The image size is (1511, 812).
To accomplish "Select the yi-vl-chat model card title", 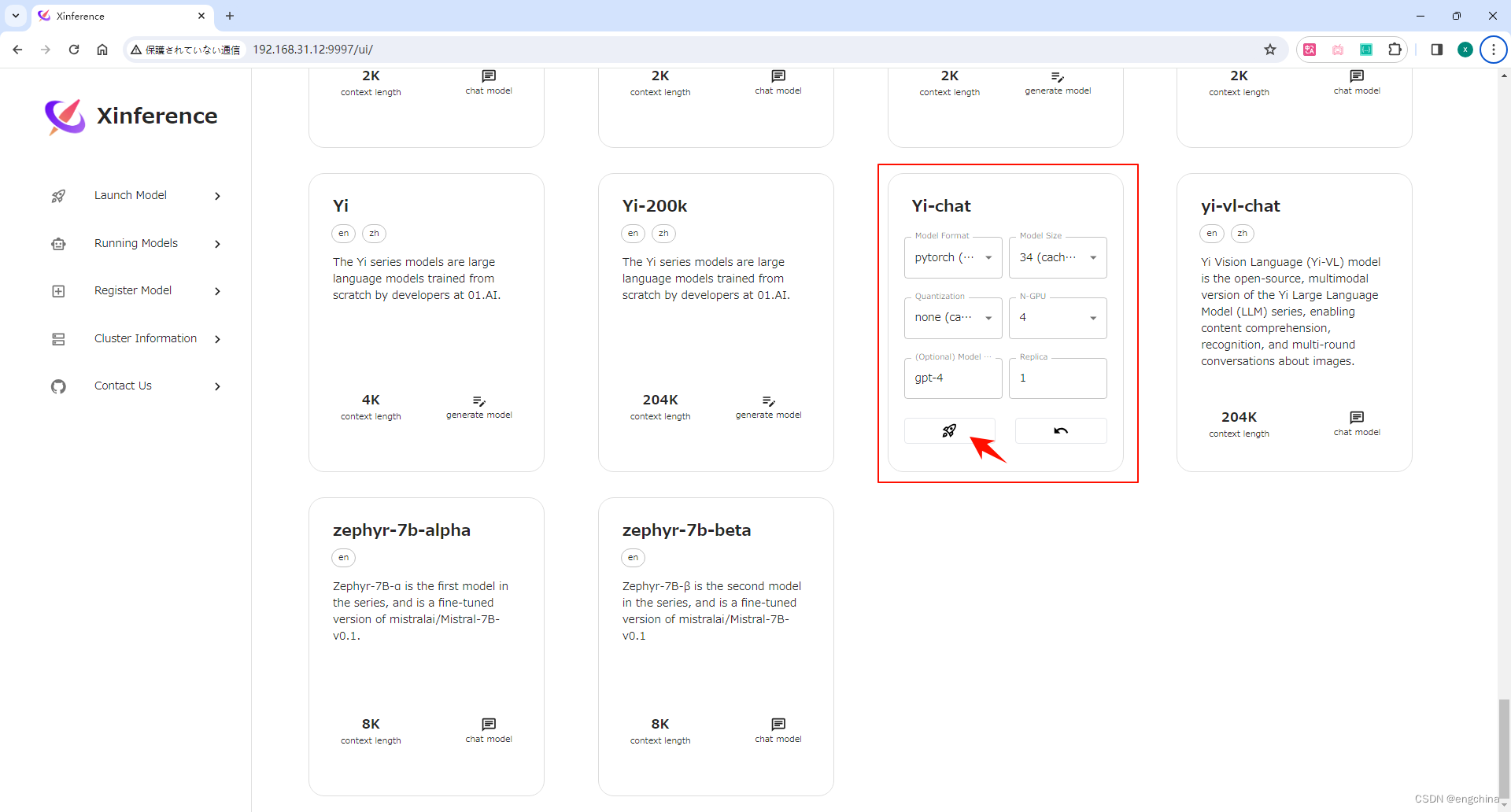I will pyautogui.click(x=1240, y=205).
